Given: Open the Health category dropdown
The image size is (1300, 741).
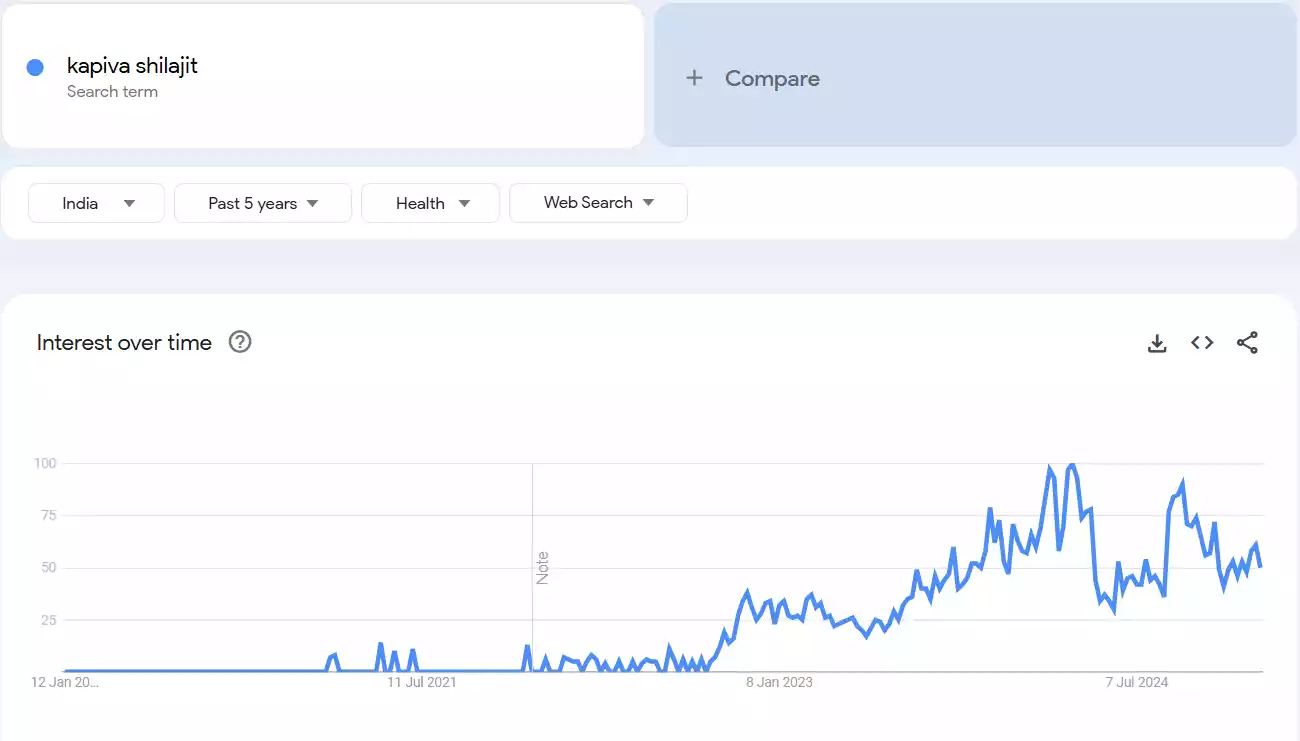Looking at the screenshot, I should (430, 203).
